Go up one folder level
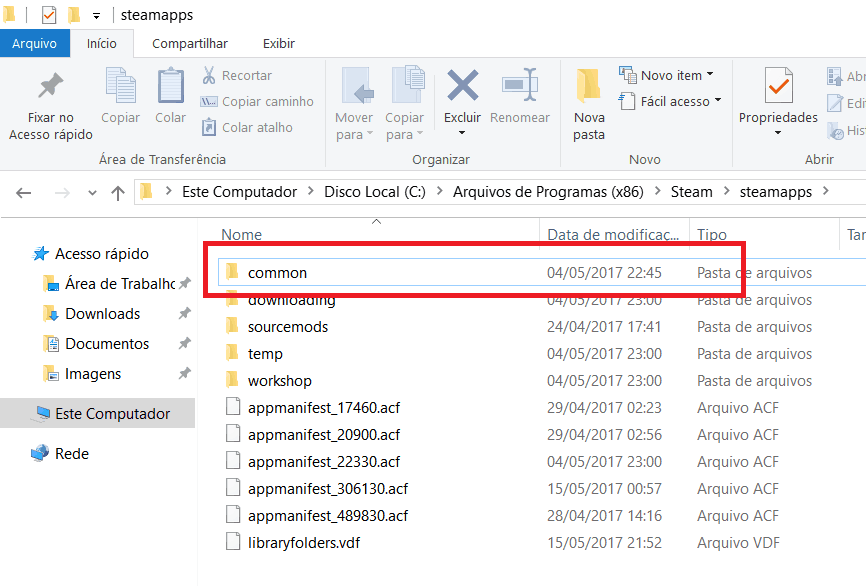 [x=118, y=193]
